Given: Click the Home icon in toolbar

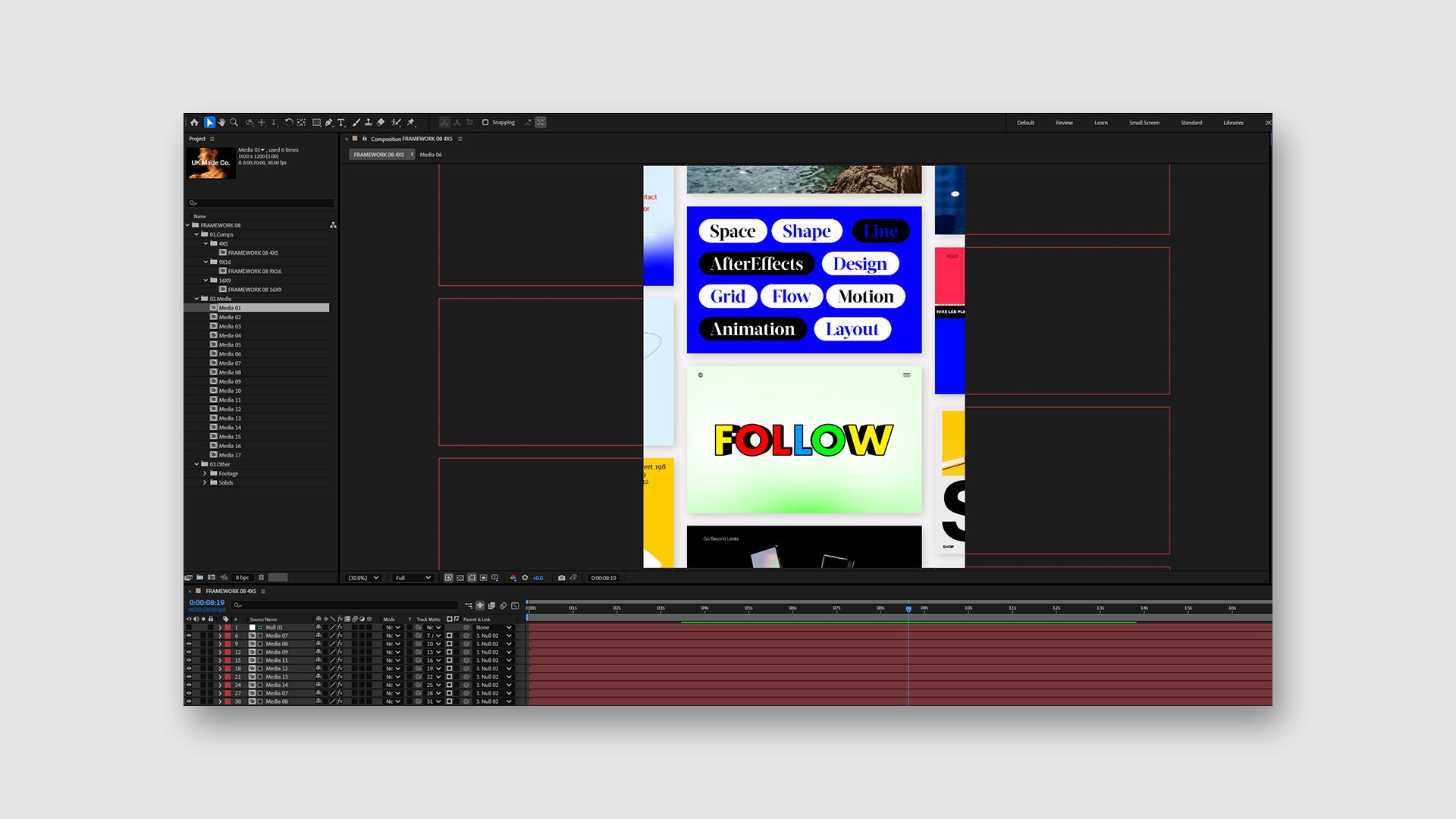Looking at the screenshot, I should (194, 122).
